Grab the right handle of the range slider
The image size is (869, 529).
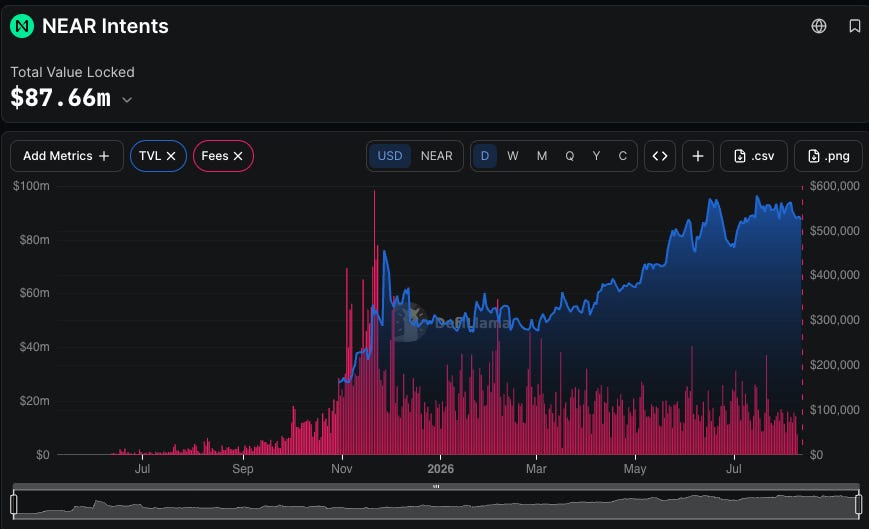pyautogui.click(x=858, y=504)
